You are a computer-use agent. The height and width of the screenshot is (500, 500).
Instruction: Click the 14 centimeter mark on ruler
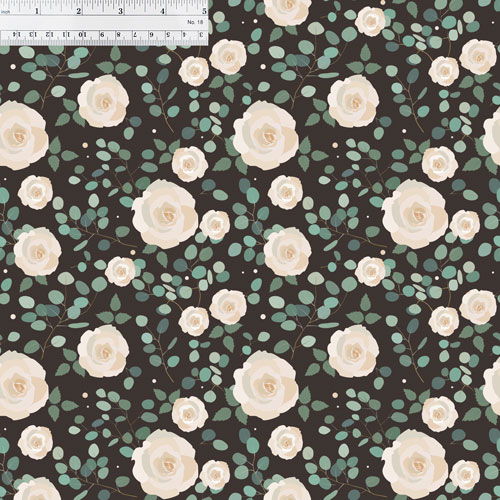(x=17, y=34)
